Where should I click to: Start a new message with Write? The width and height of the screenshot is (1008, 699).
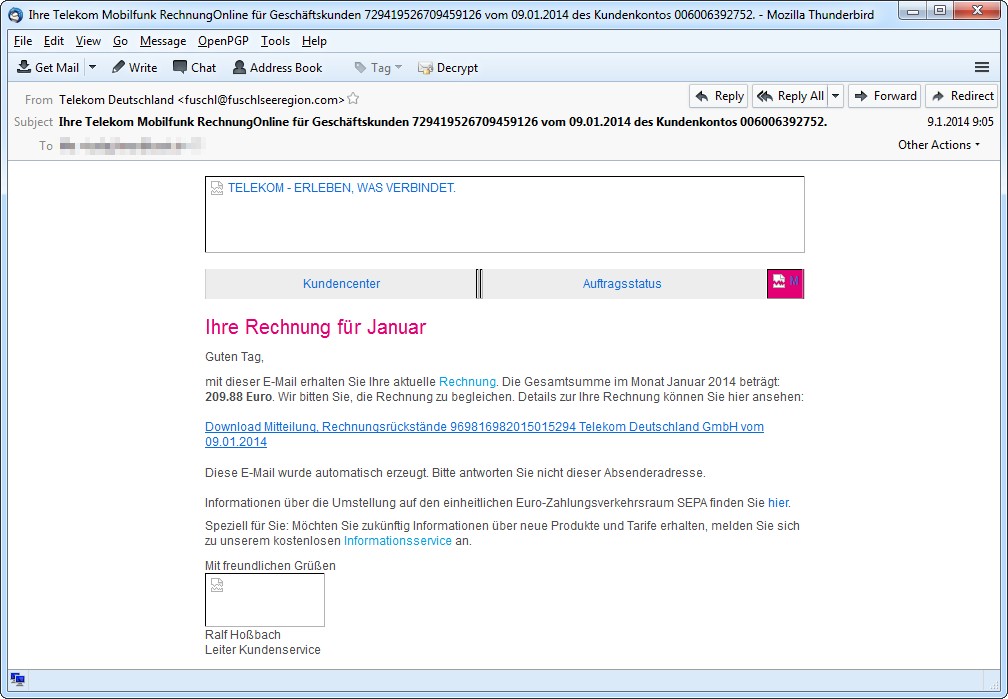[x=134, y=68]
